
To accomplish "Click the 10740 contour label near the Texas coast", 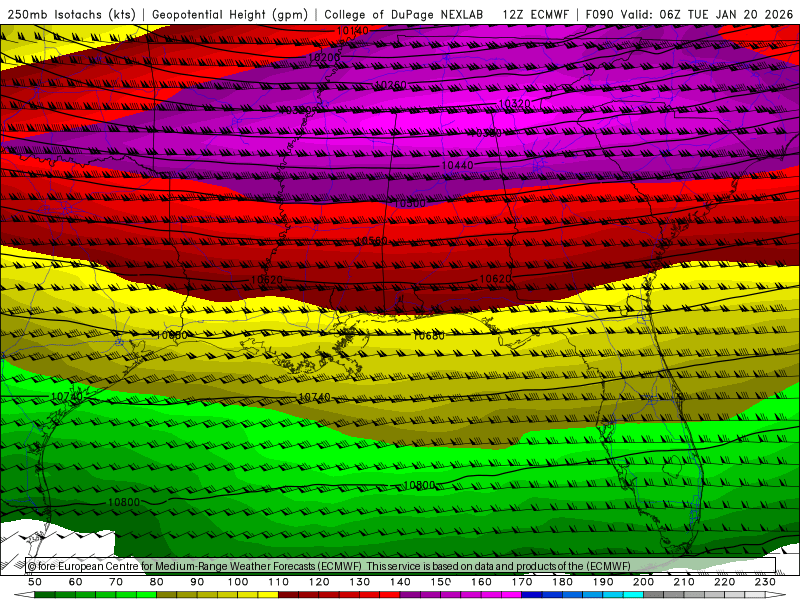I will tap(67, 396).
